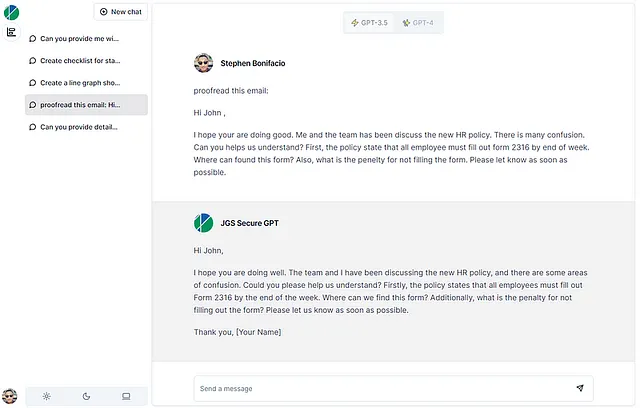Switch to dark theme moon icon
The width and height of the screenshot is (640, 408).
pos(86,396)
